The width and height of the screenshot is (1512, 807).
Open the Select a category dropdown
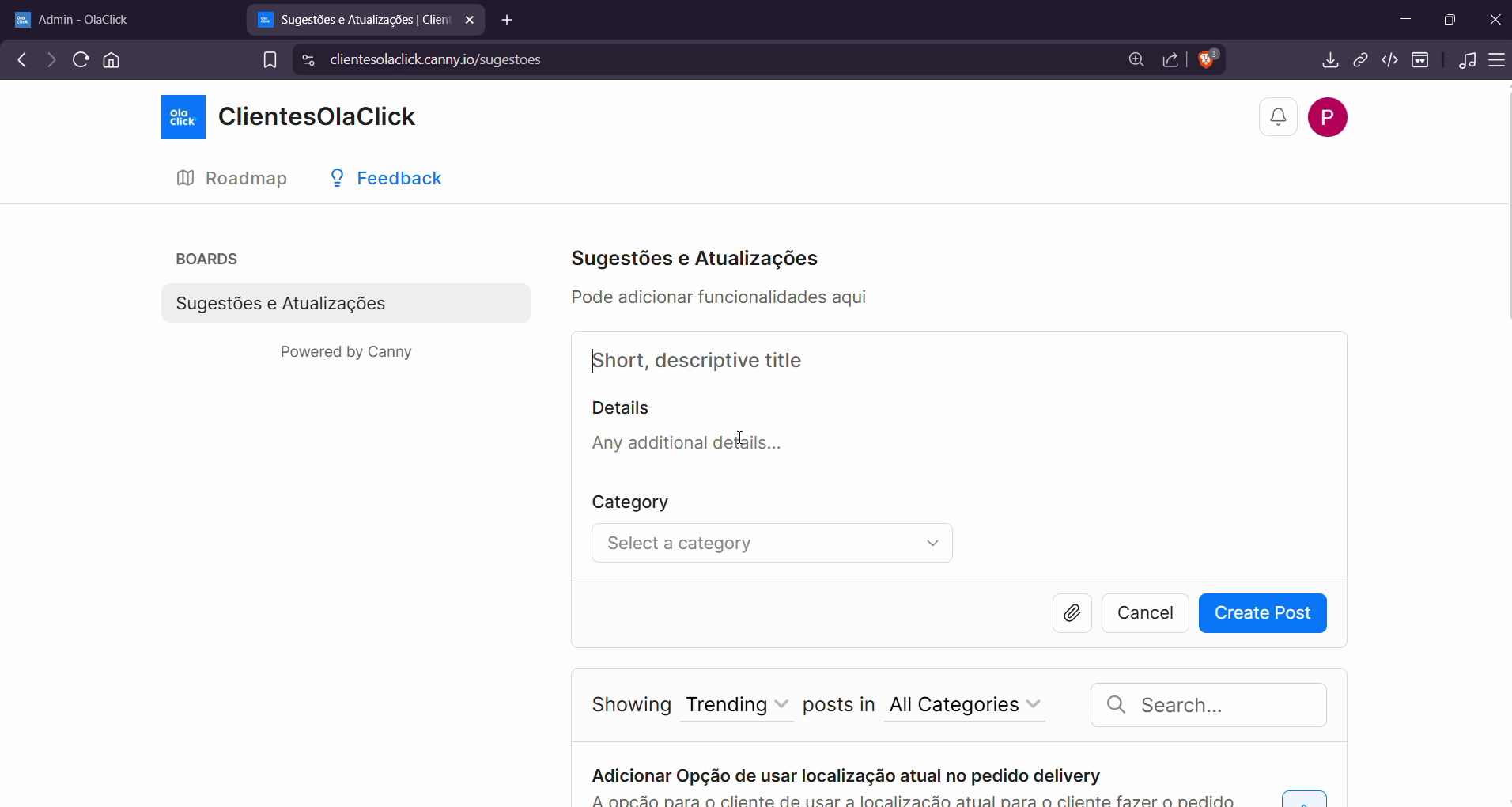(772, 543)
